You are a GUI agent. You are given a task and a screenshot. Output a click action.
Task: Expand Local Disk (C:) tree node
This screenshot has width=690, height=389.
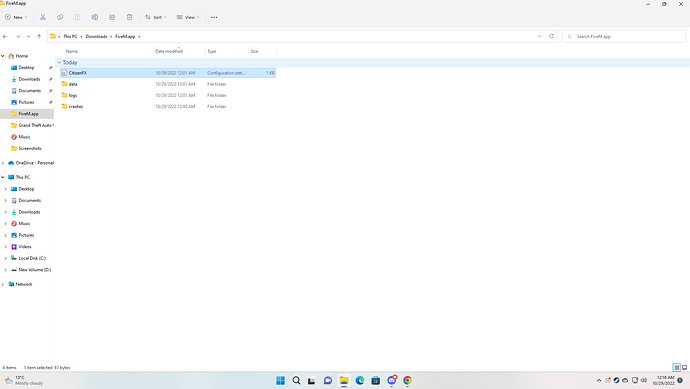pos(6,258)
